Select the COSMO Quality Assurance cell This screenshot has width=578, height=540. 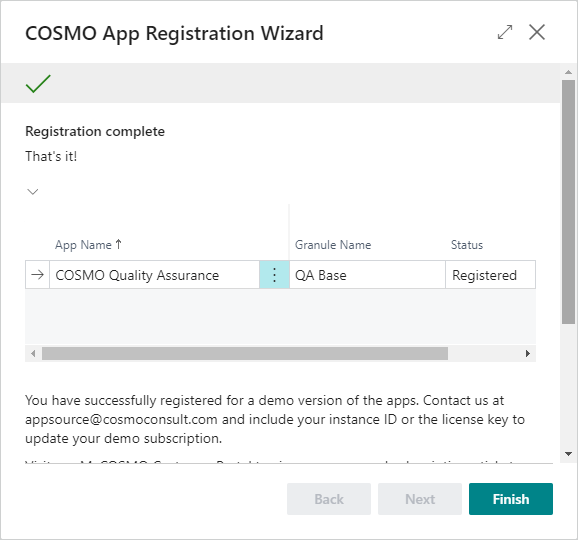(154, 275)
